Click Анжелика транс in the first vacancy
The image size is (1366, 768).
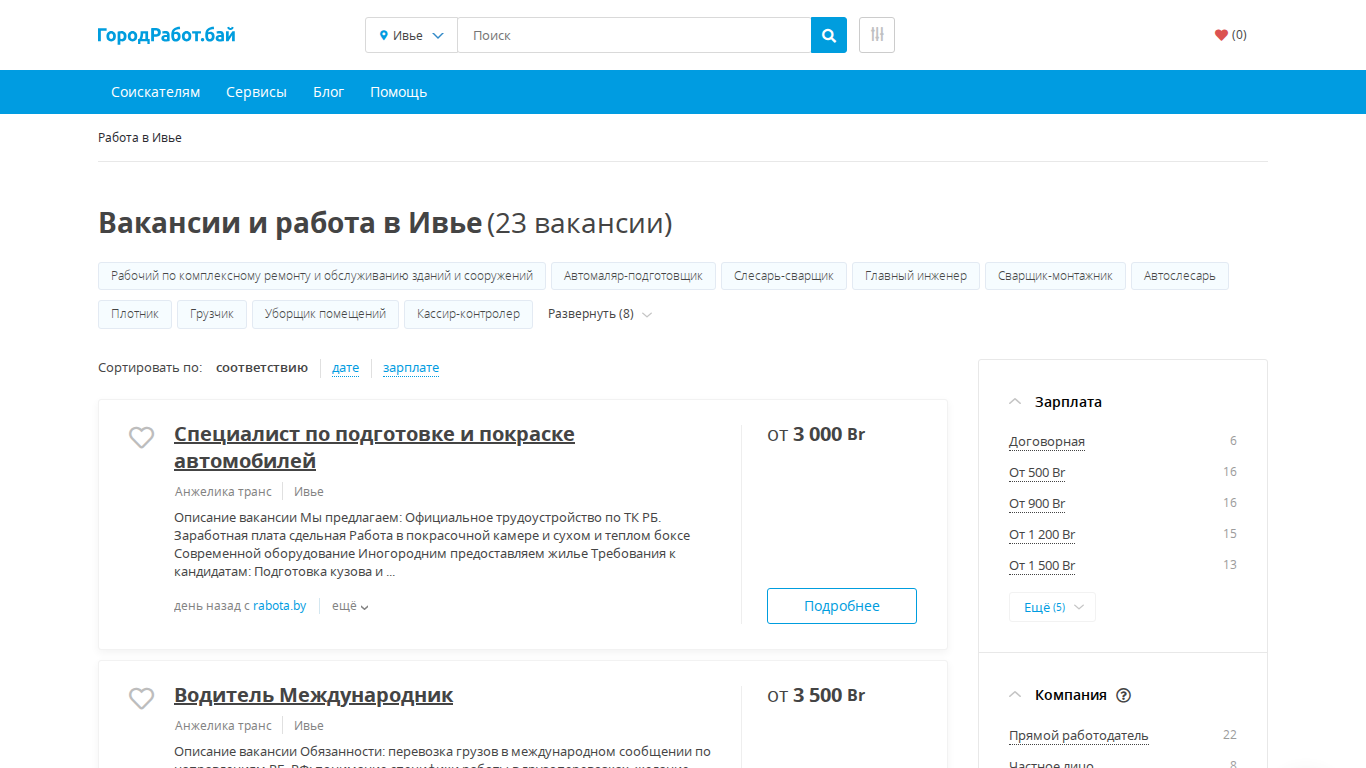(x=223, y=492)
